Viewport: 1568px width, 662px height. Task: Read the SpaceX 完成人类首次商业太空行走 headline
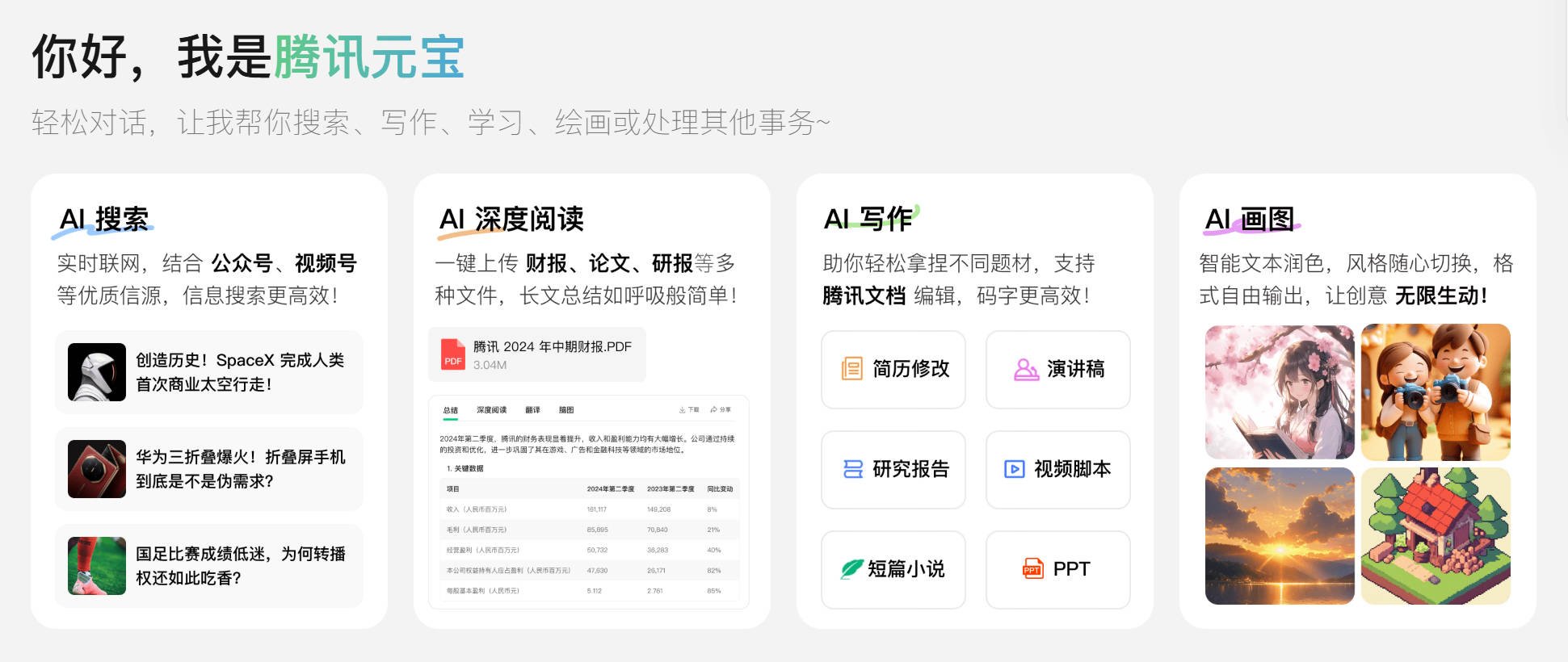pos(240,372)
